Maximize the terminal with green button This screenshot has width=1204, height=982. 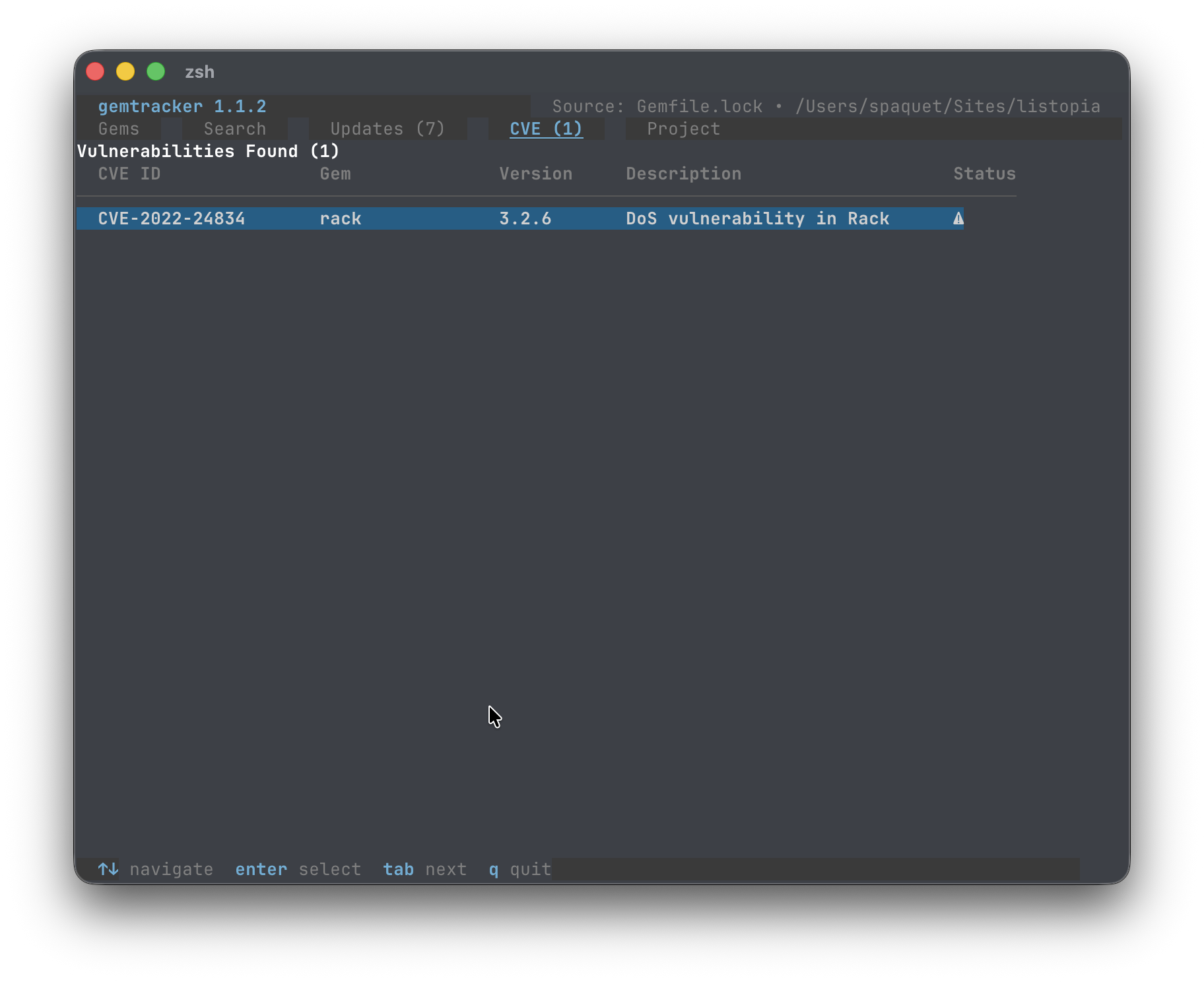point(156,71)
